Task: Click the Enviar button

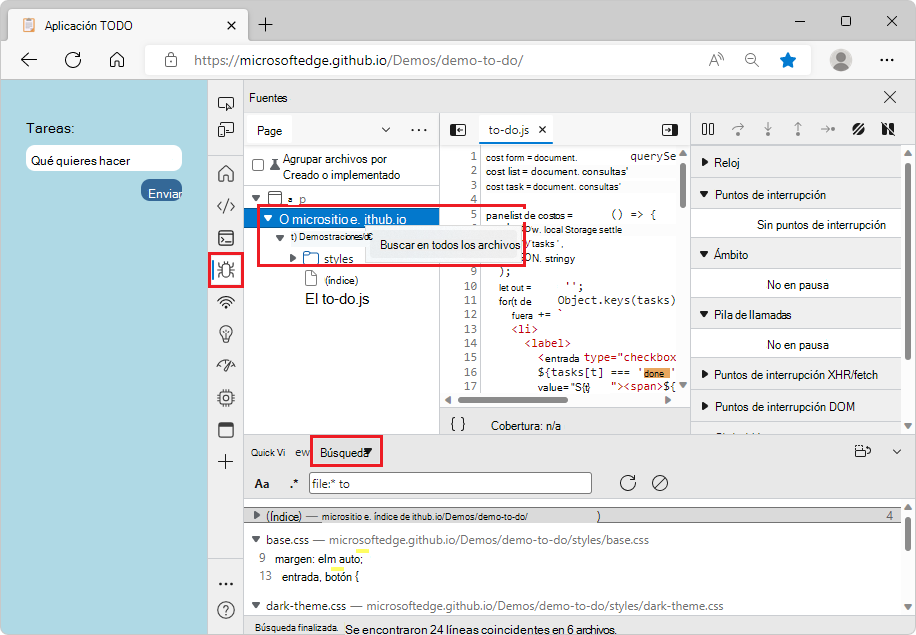Action: 161,190
